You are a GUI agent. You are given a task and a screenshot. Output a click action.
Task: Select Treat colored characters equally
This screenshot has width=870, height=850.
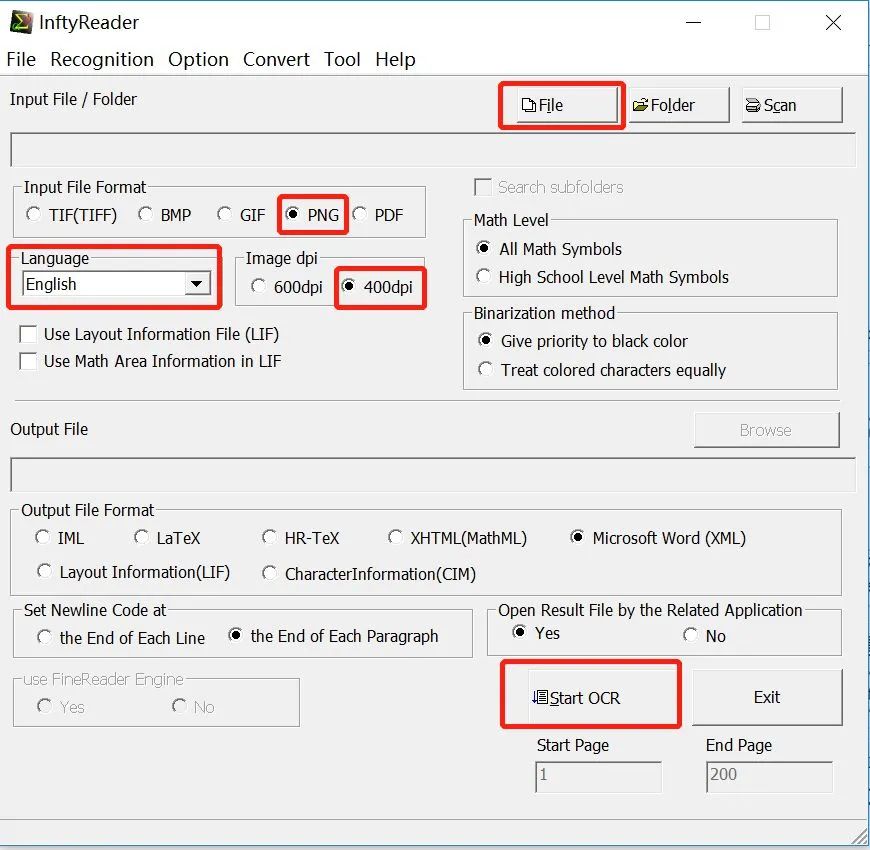tap(602, 370)
